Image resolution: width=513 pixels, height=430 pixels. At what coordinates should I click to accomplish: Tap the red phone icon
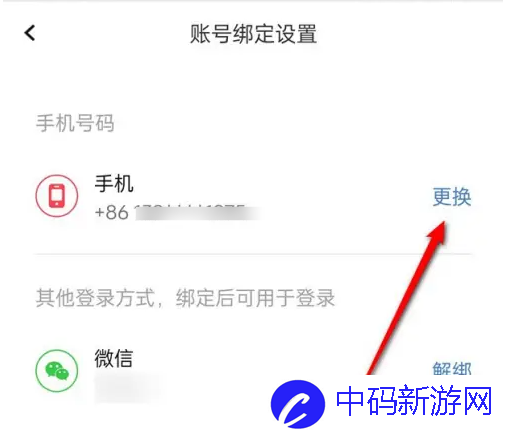57,196
